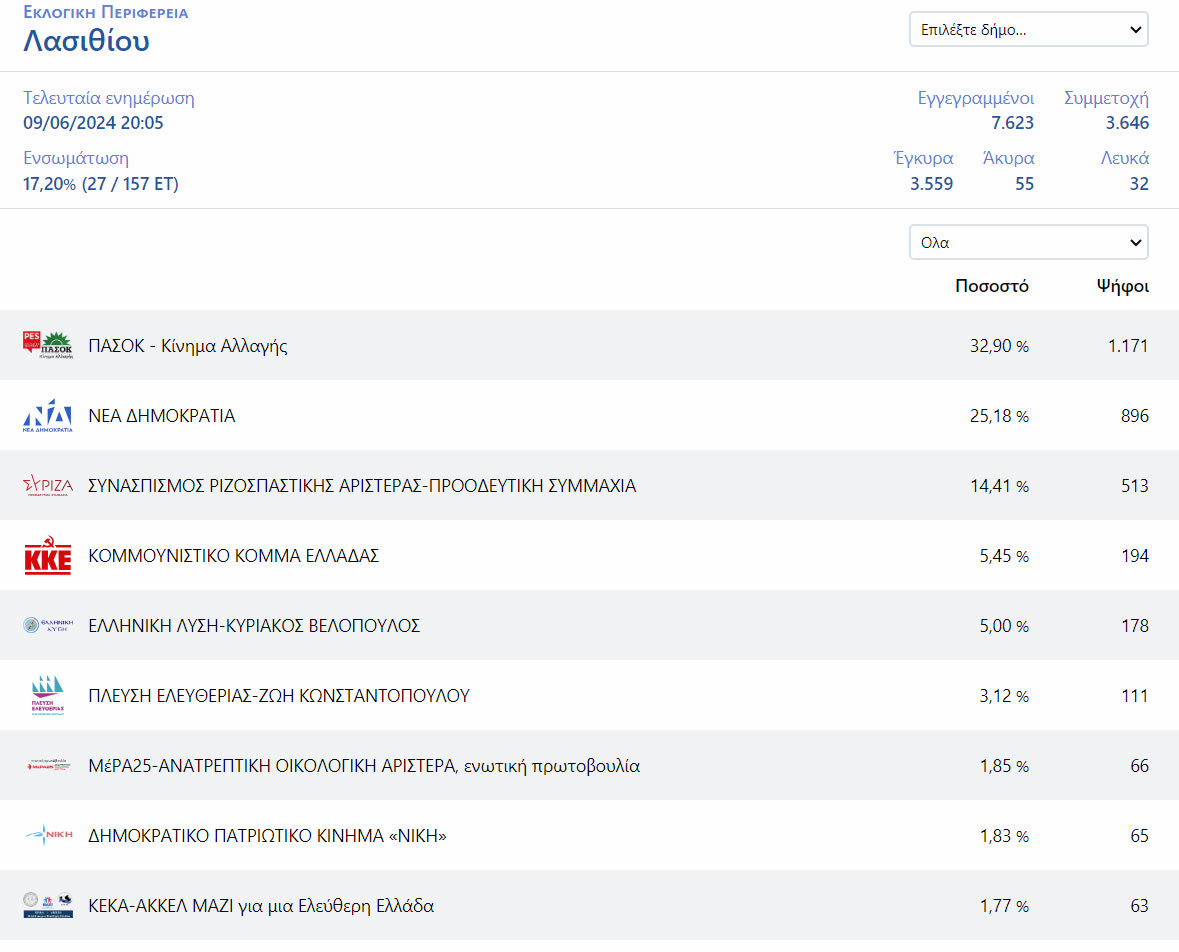Image resolution: width=1179 pixels, height=952 pixels.
Task: Click the ΜέΡΑ25 party logo
Action: 48,766
